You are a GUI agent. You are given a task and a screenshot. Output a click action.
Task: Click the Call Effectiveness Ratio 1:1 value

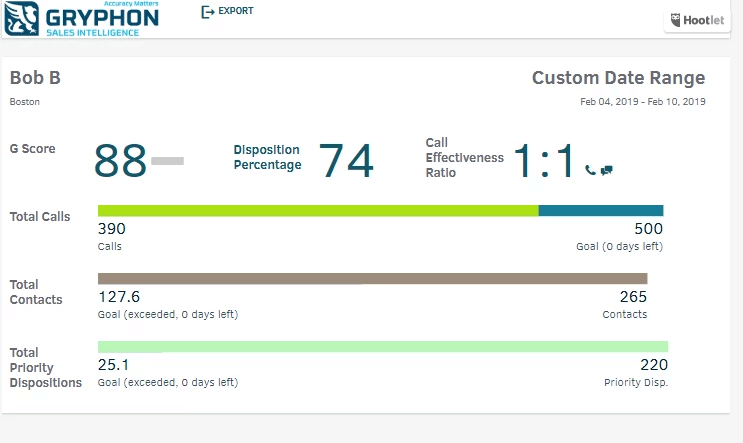545,162
